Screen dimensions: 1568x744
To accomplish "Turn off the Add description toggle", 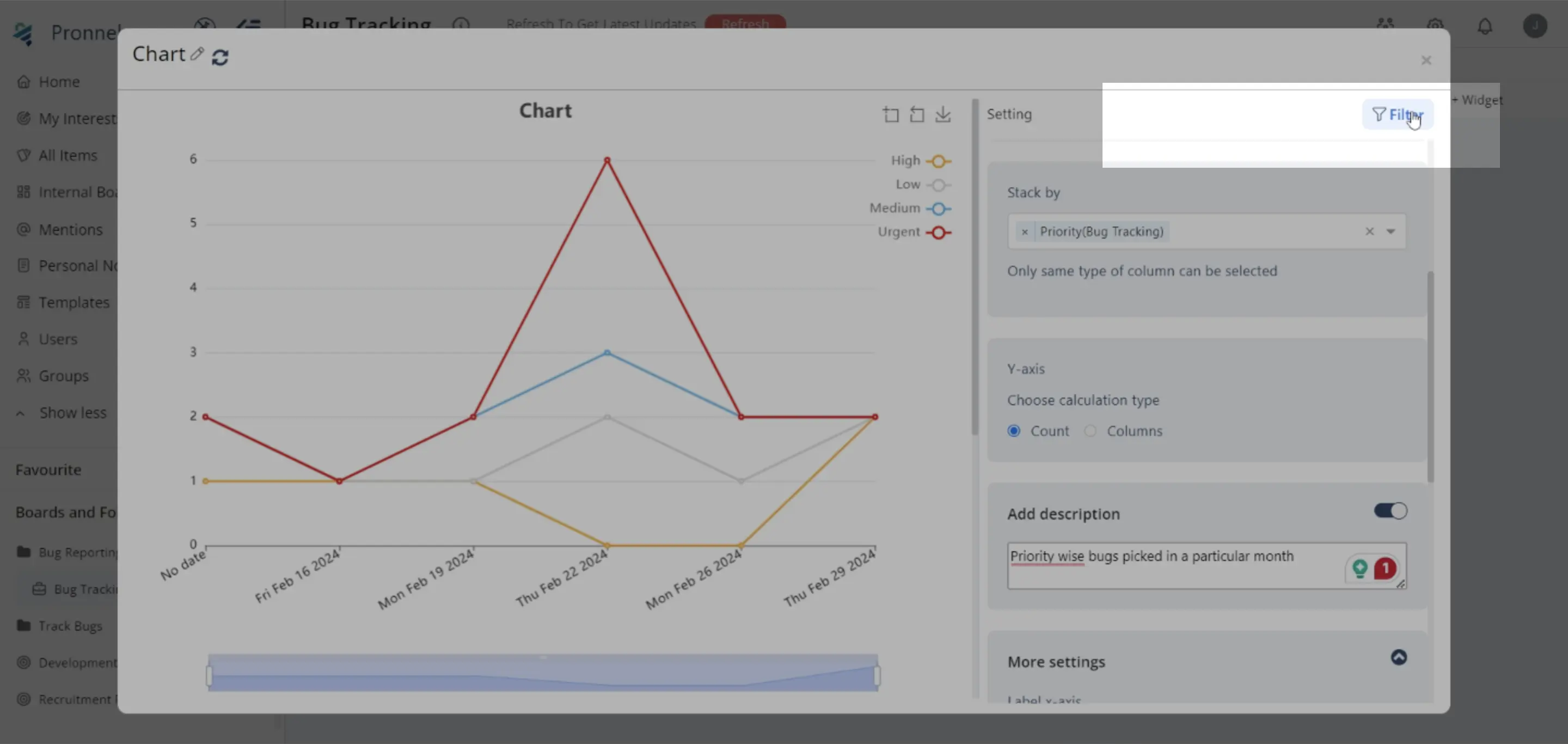I will tap(1391, 511).
